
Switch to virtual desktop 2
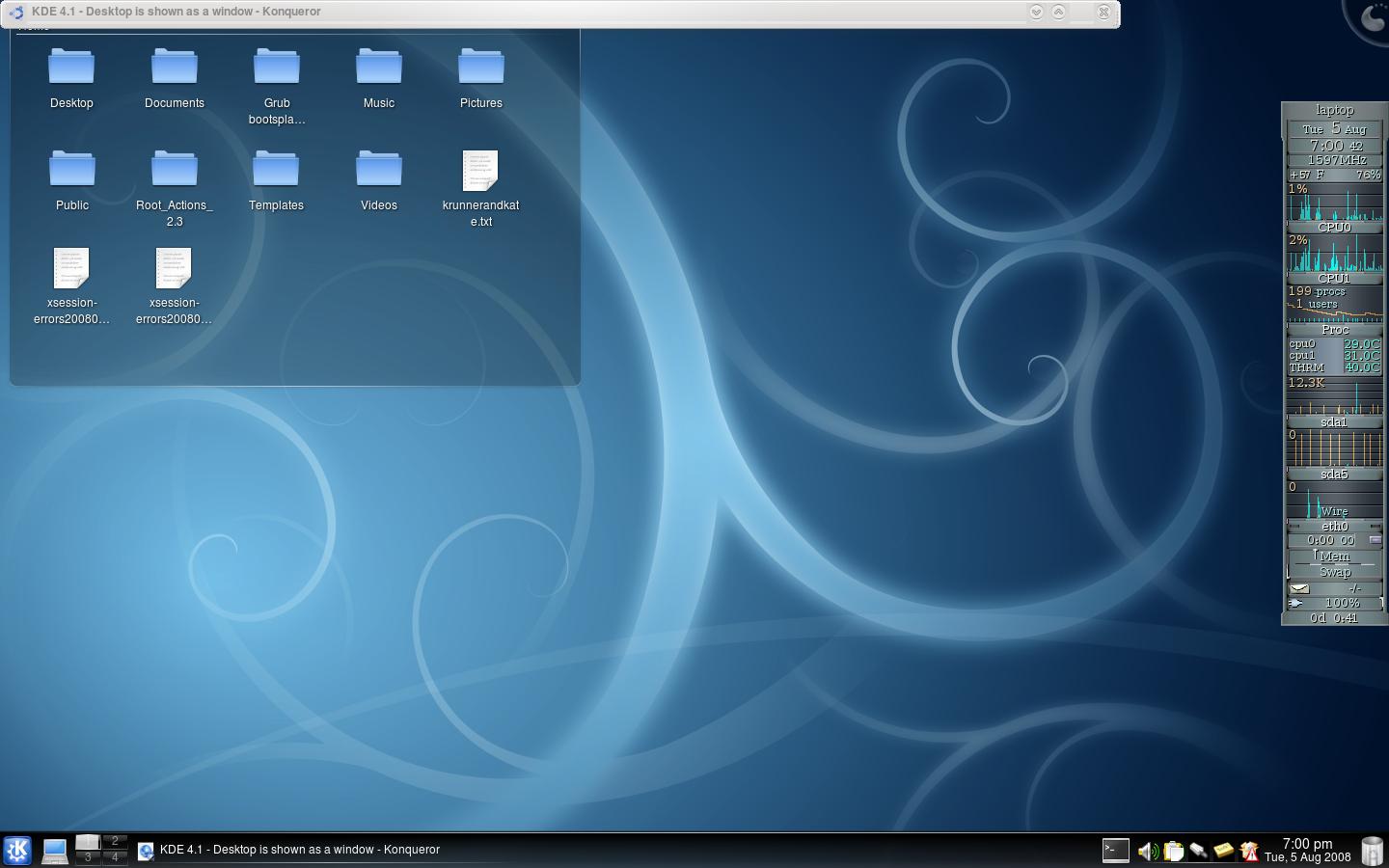point(115,841)
